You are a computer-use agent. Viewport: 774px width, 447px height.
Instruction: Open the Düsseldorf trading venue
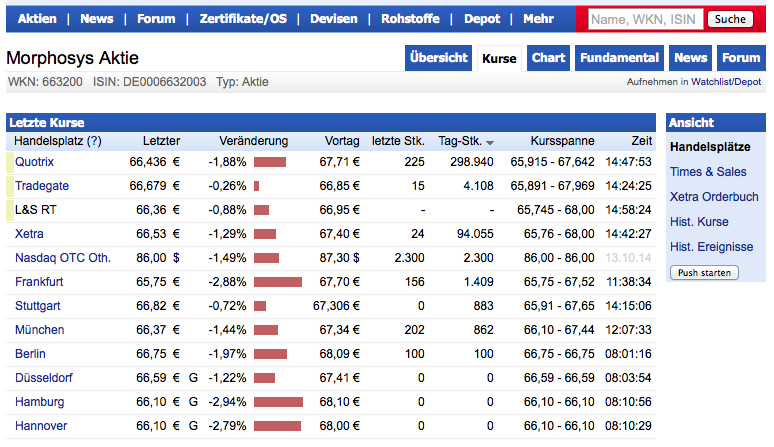(x=43, y=378)
